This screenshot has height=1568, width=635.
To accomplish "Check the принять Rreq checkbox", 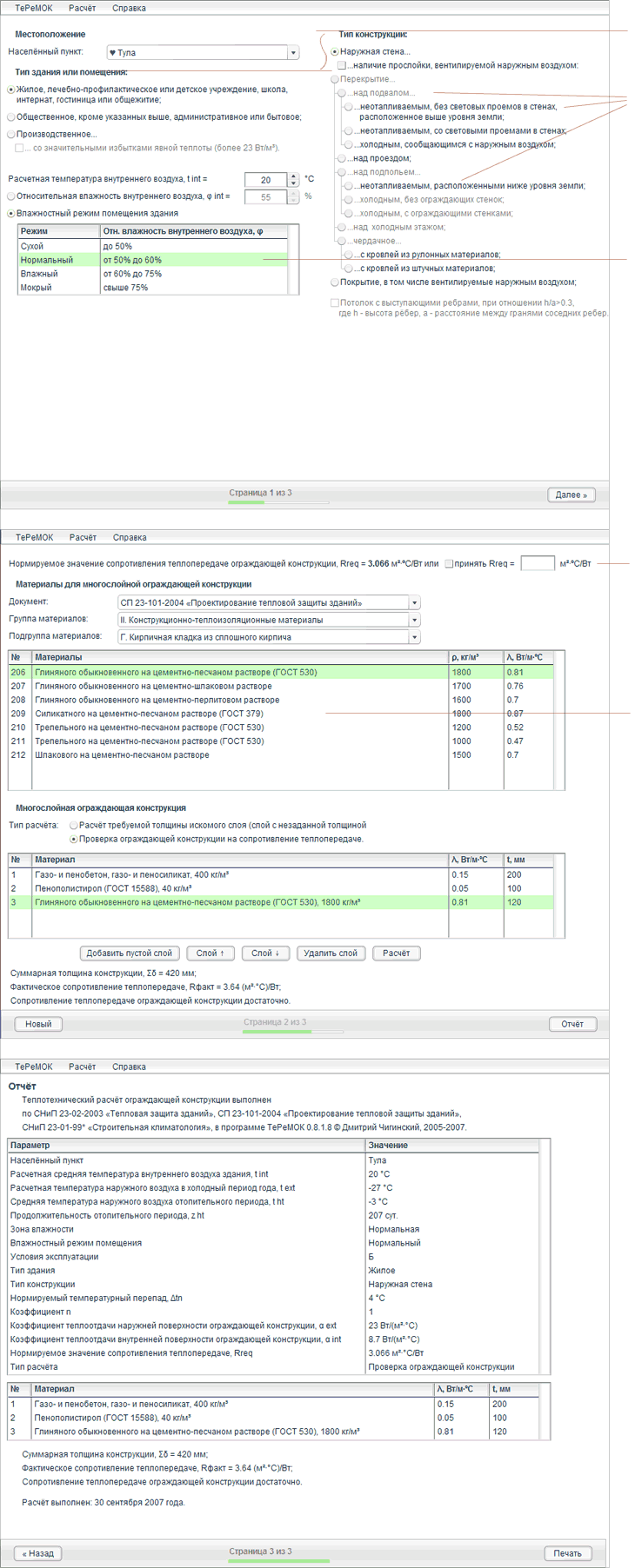I will [449, 564].
